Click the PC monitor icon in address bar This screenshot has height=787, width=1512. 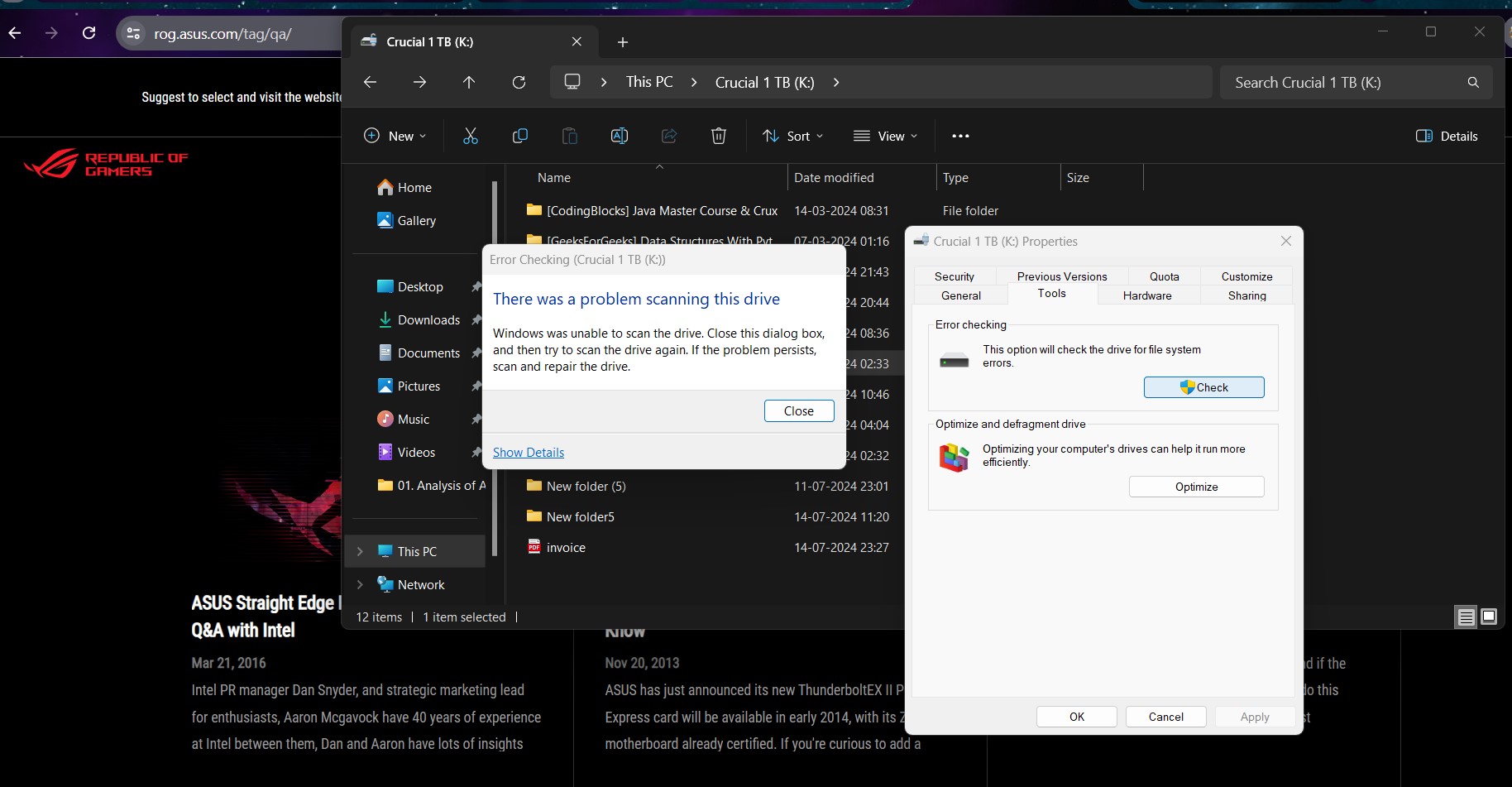tap(572, 81)
